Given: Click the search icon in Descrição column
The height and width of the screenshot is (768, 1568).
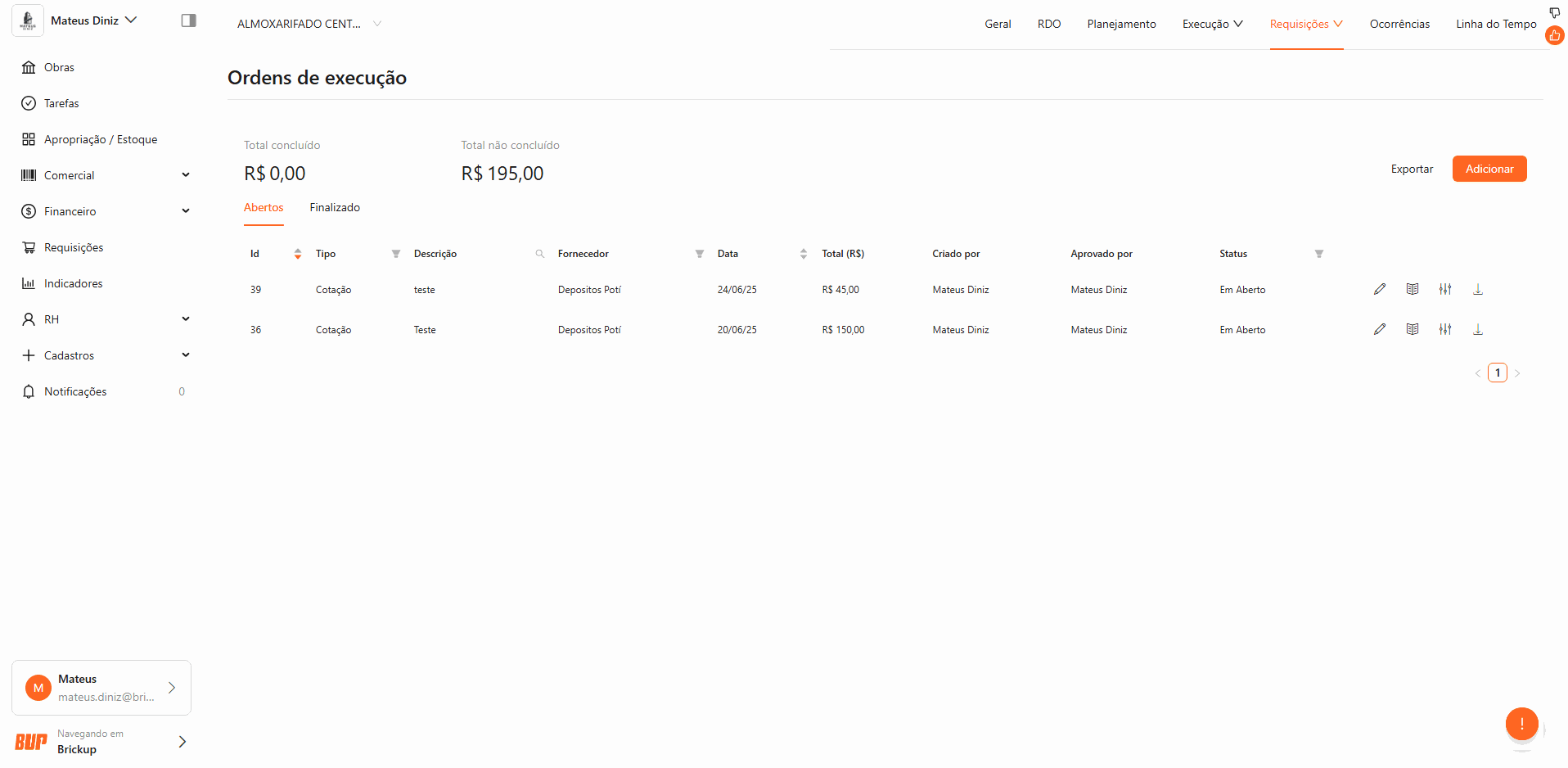Looking at the screenshot, I should tap(539, 254).
